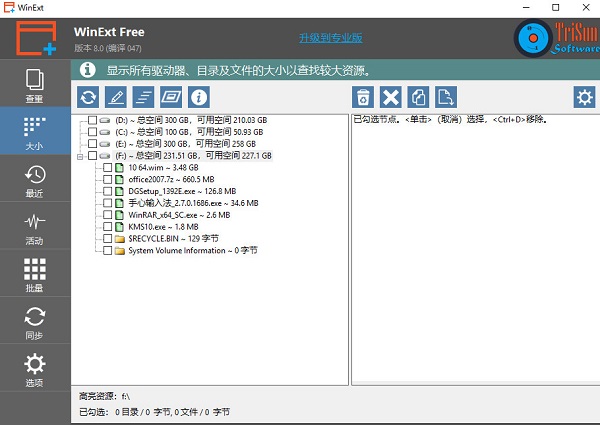This screenshot has width=600, height=425.
Task: Select office2007.7z ~ 660.5 MB entry
Action: click(x=171, y=179)
